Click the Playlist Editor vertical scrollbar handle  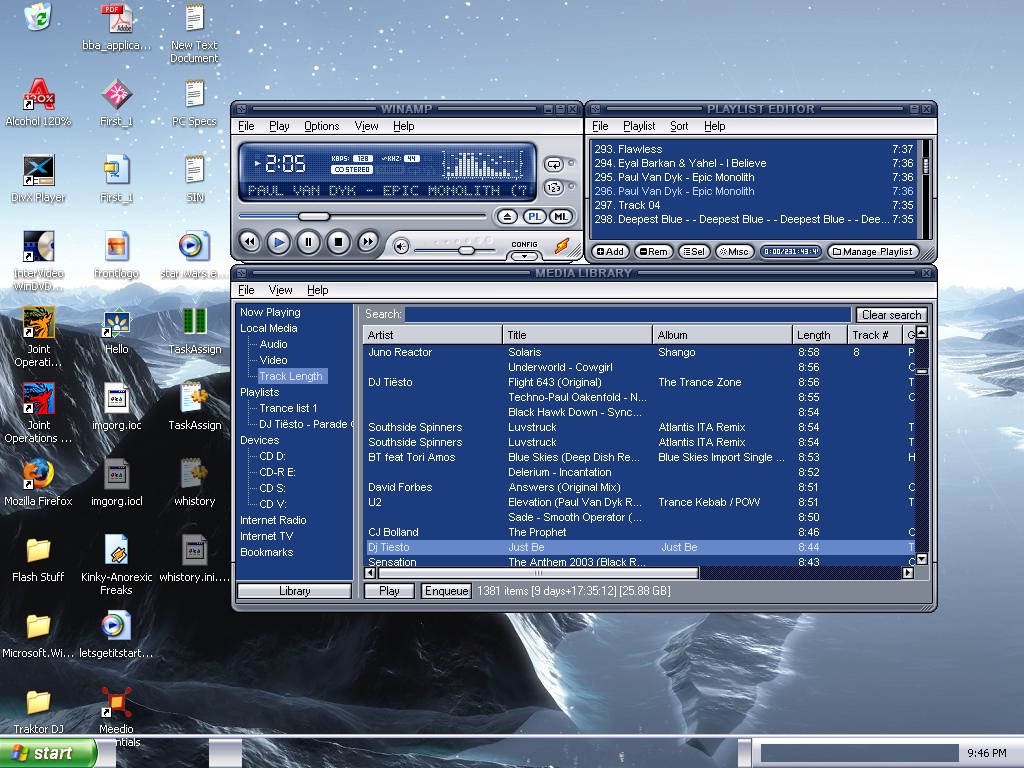[925, 165]
